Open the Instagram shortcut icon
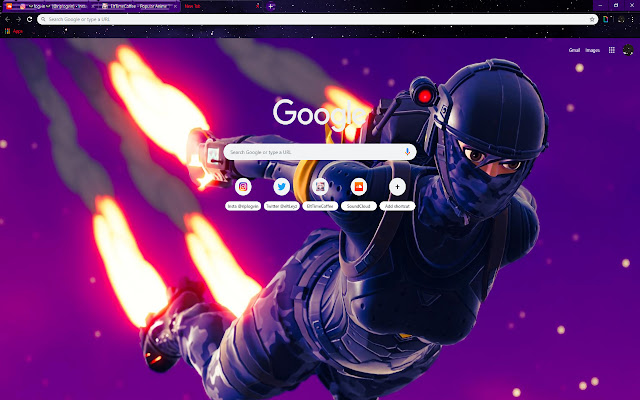 [243, 187]
